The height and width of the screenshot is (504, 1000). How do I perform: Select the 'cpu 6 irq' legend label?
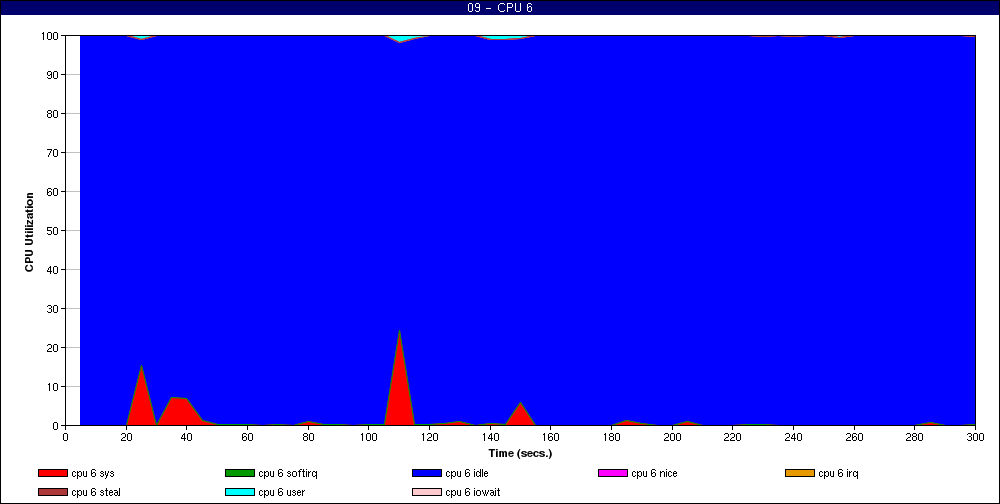[839, 473]
